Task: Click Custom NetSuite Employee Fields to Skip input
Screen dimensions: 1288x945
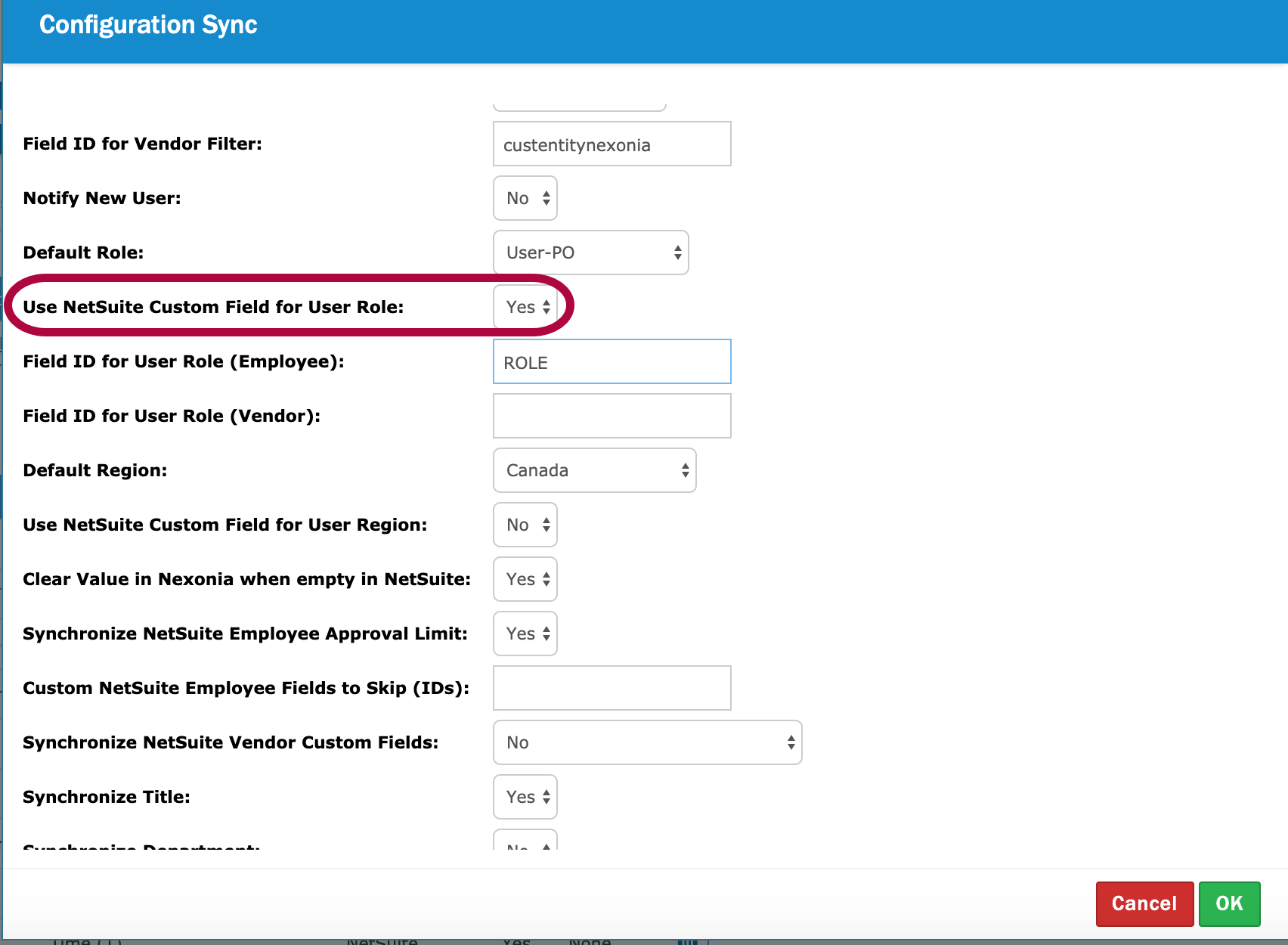Action: click(x=611, y=688)
